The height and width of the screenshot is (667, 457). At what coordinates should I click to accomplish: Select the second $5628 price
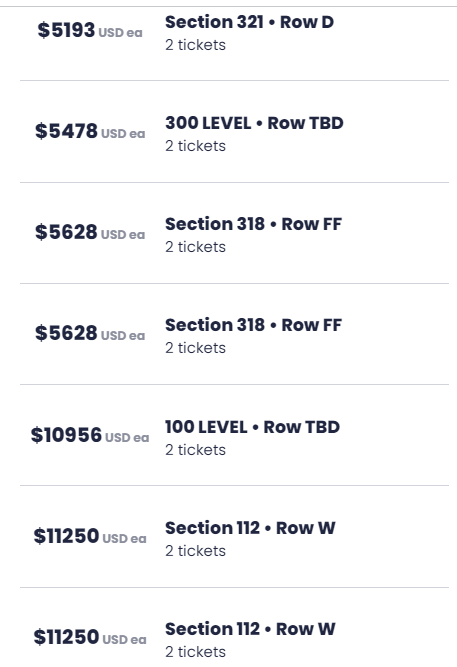coord(66,333)
